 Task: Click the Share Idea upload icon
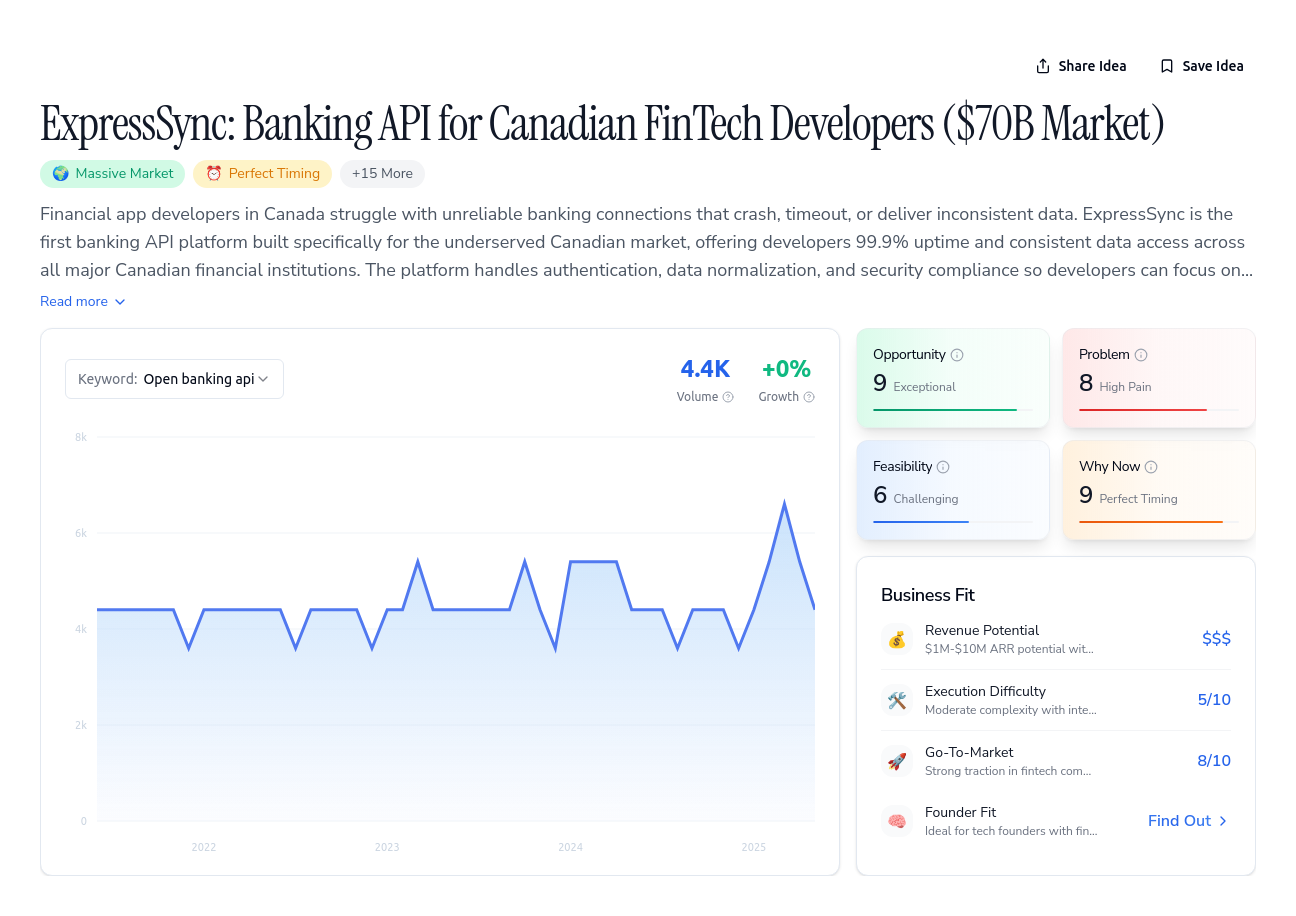1043,66
